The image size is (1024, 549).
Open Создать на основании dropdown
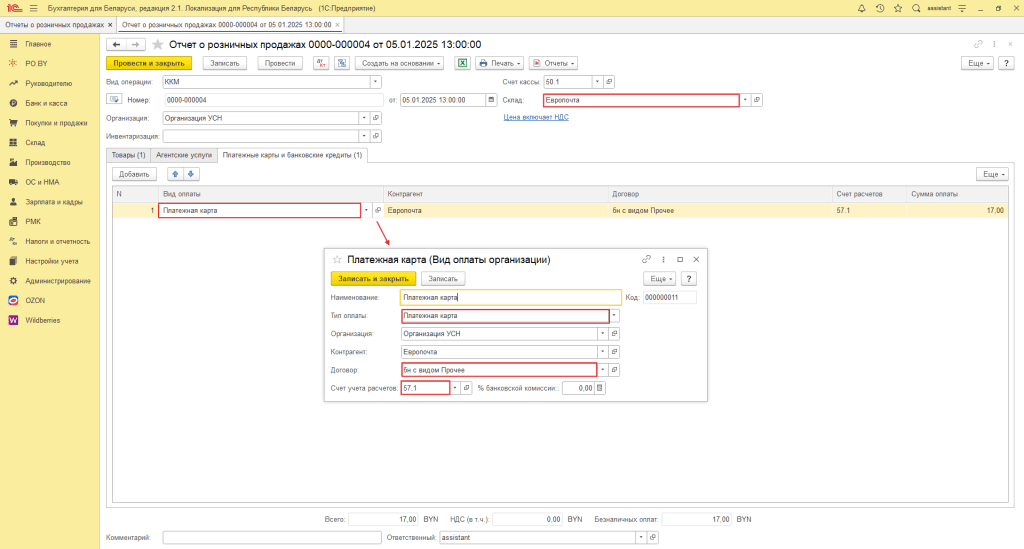tap(400, 63)
